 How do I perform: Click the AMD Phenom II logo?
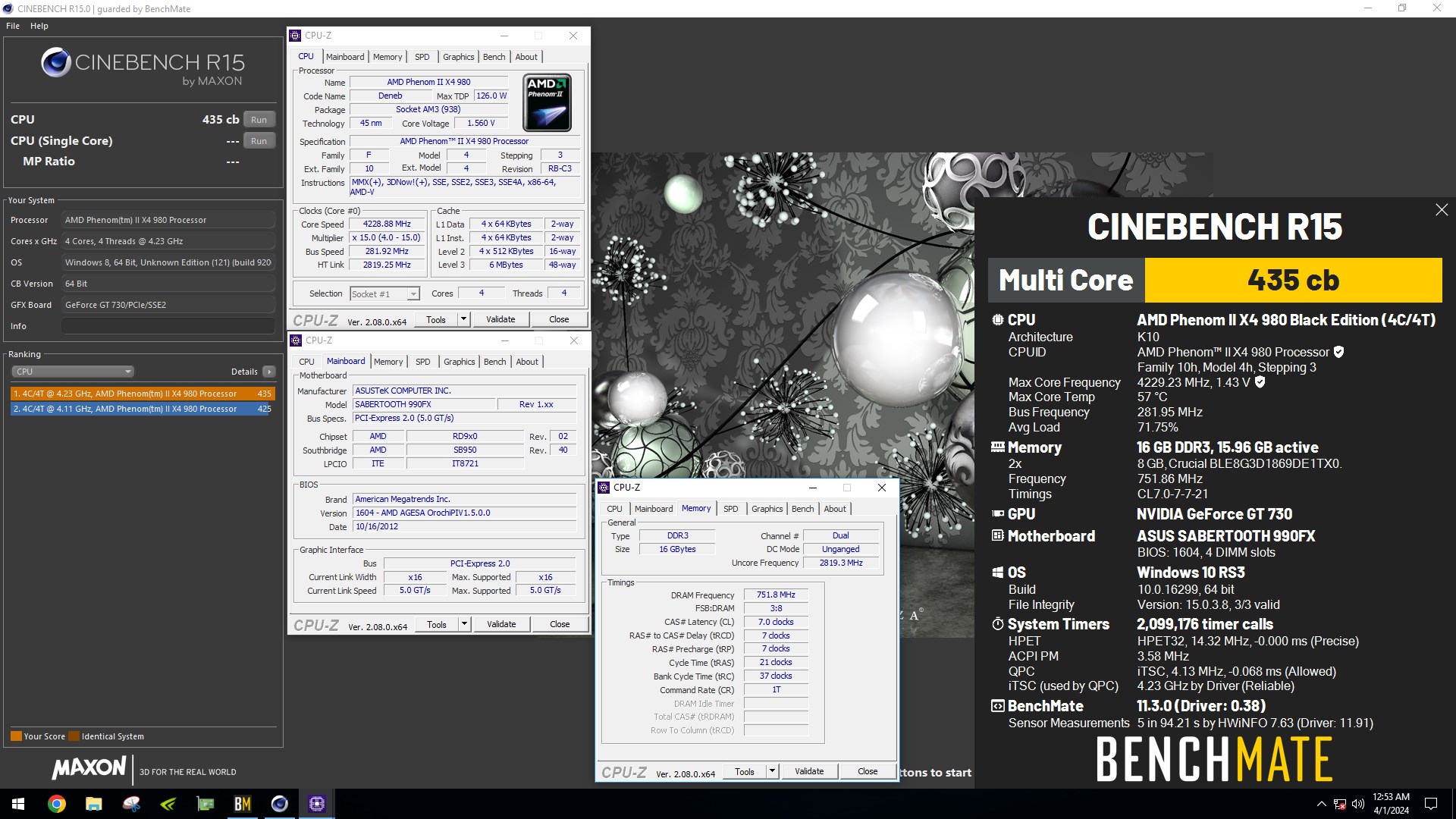tap(547, 102)
